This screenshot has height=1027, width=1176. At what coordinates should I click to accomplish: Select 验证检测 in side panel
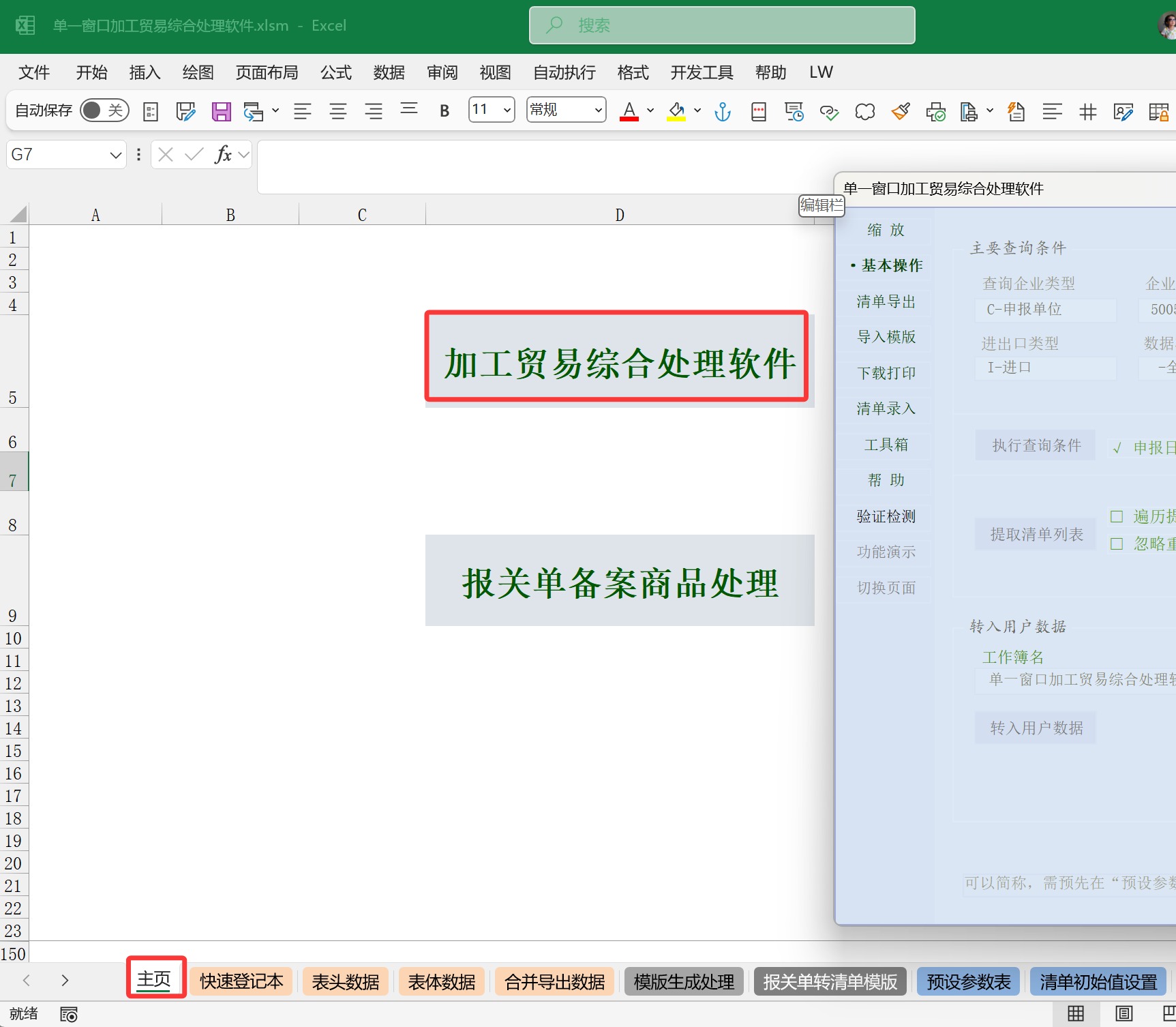pyautogui.click(x=886, y=516)
